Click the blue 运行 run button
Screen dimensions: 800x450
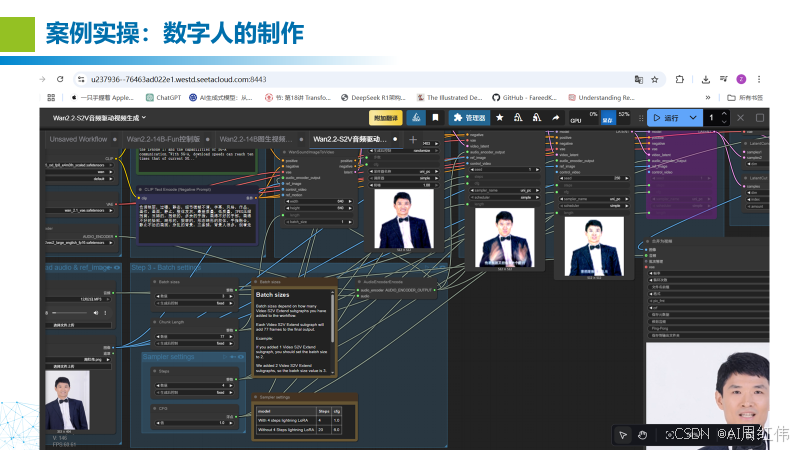click(667, 118)
